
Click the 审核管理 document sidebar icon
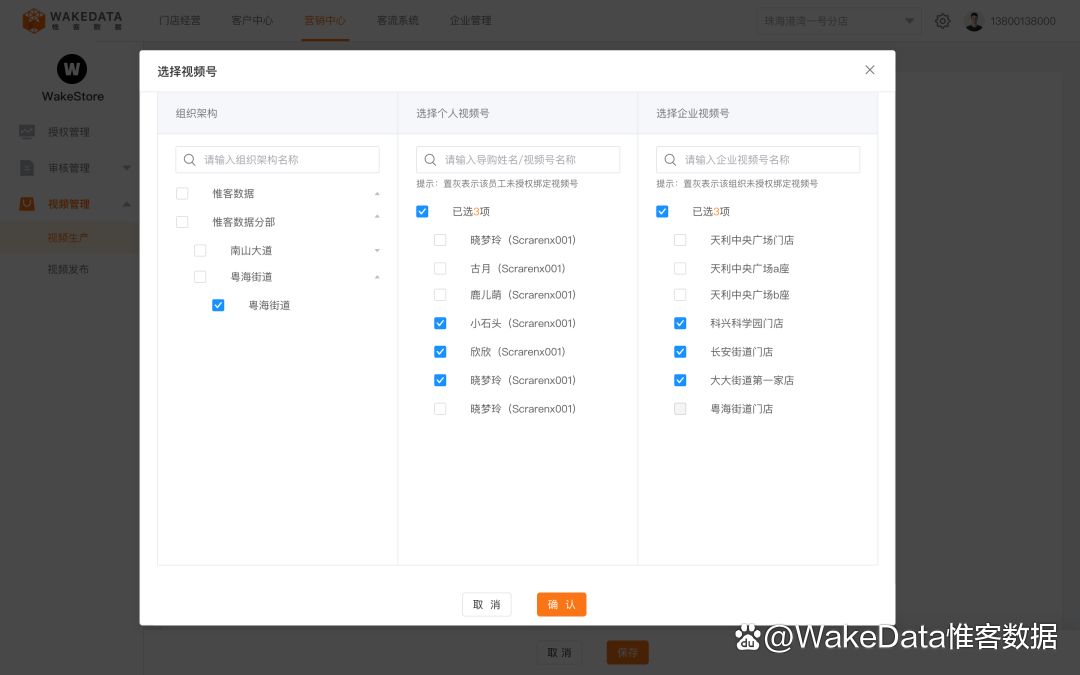click(26, 168)
